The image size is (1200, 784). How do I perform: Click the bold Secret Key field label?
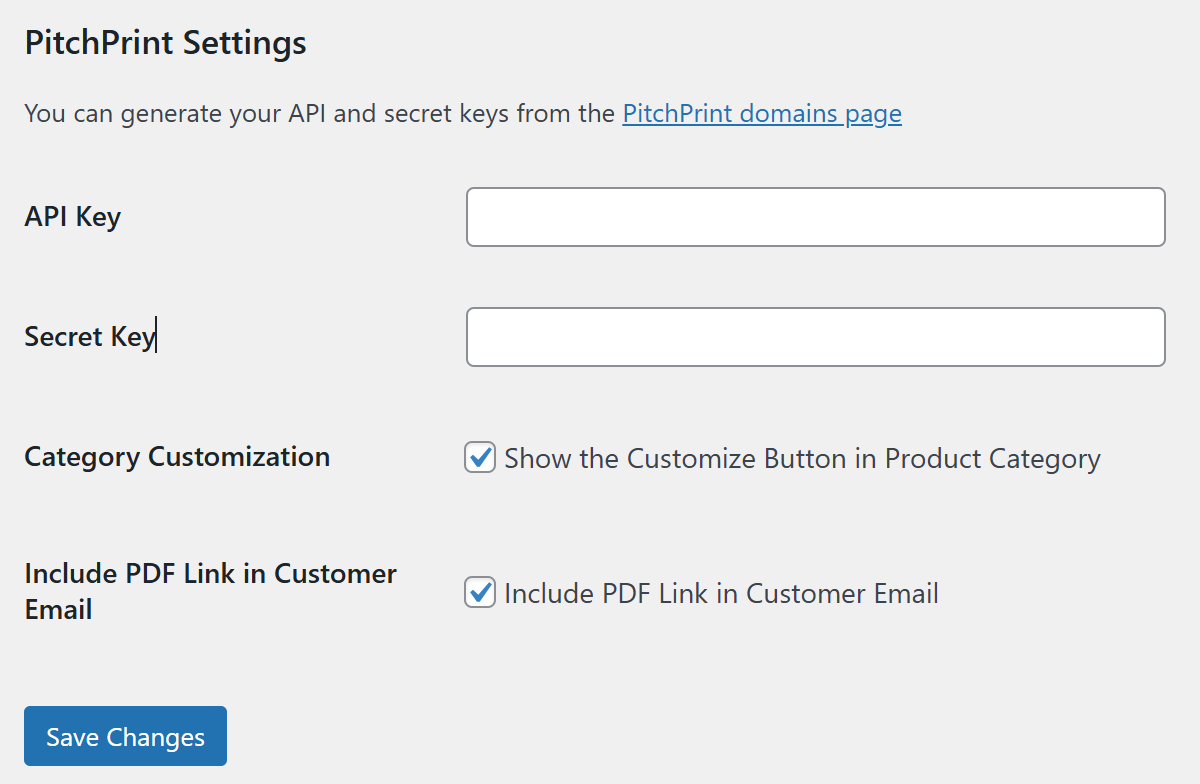coord(88,337)
